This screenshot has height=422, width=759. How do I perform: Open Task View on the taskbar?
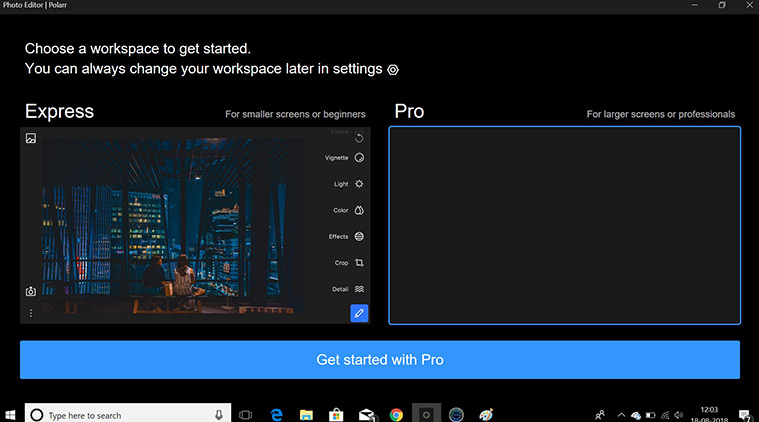tap(245, 414)
